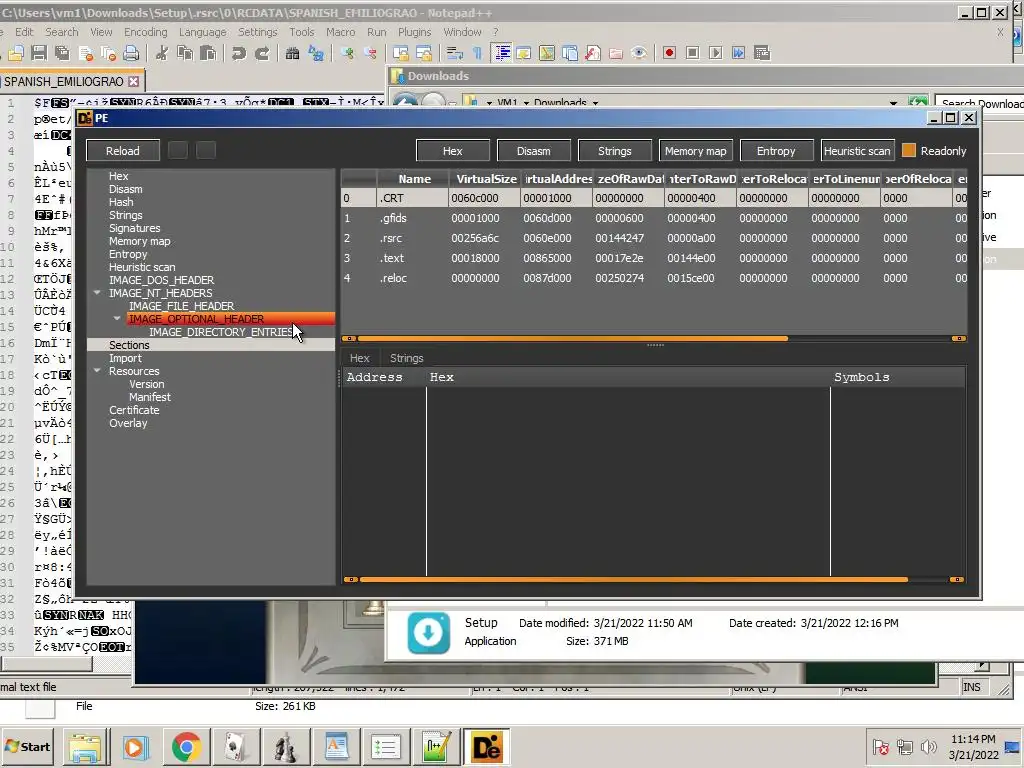Click Redo arrow in Notepad++ toolbar

pyautogui.click(x=262, y=54)
